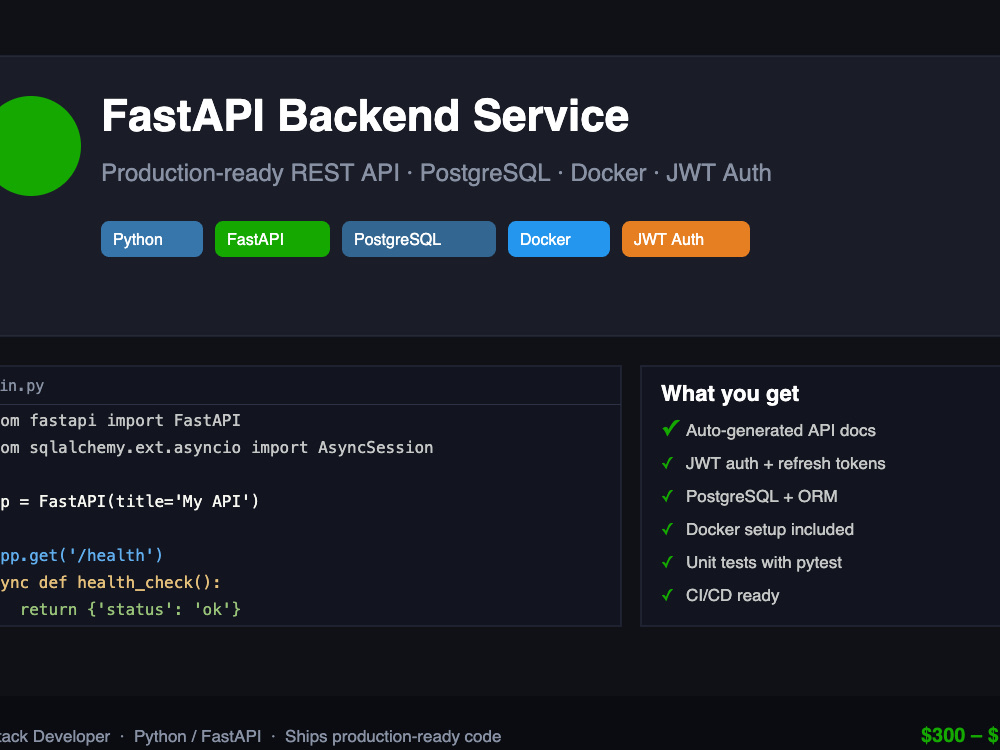Click the PostgreSQL + ORM feature text
The height and width of the screenshot is (750, 1000).
click(761, 496)
